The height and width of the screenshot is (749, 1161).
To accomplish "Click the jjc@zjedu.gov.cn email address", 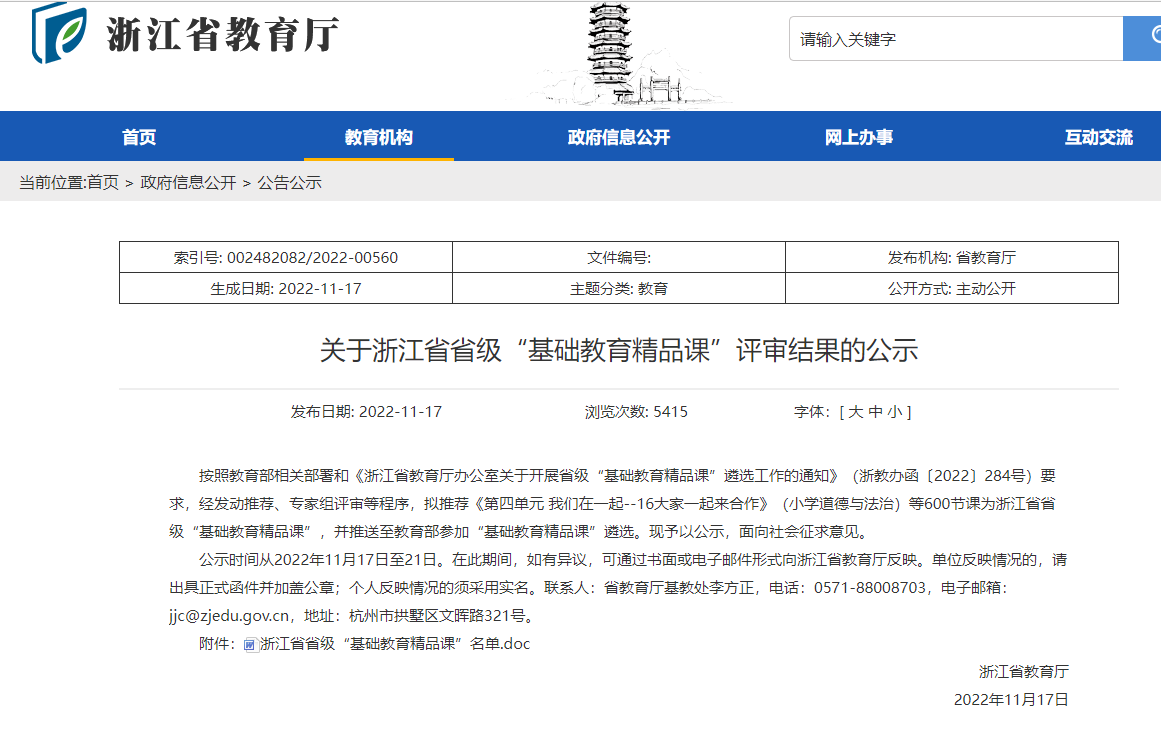I will click(229, 616).
